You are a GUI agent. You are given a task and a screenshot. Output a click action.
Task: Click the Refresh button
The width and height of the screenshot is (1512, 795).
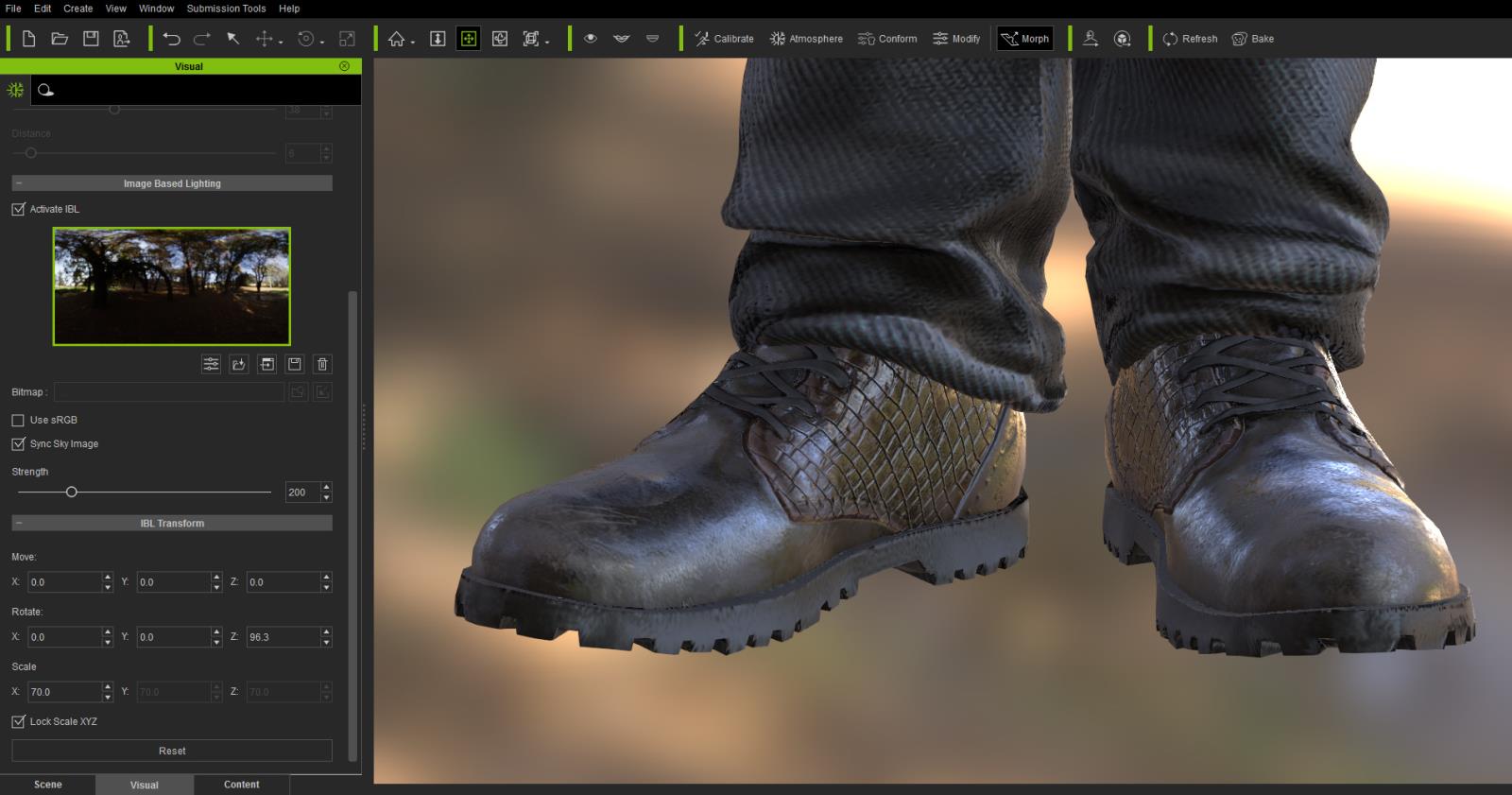click(1190, 39)
